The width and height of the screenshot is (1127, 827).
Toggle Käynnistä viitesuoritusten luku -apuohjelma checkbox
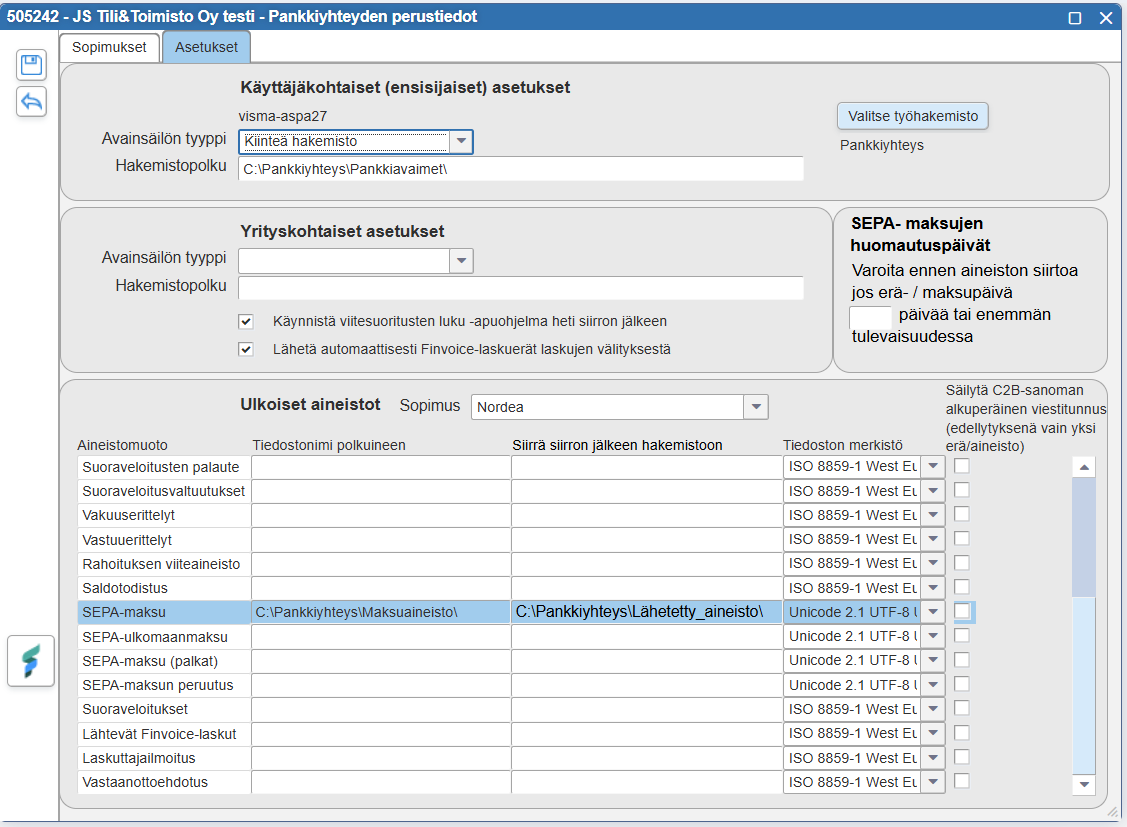coord(246,321)
